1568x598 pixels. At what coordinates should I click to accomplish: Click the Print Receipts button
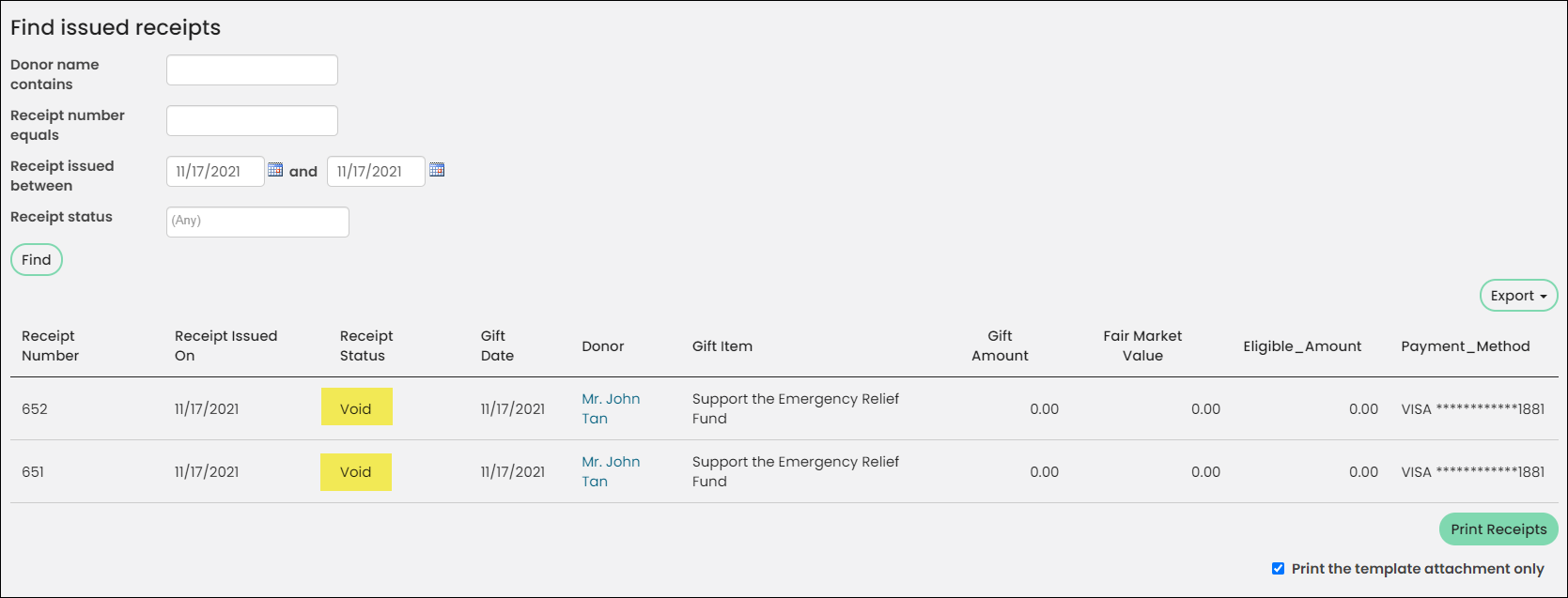[1498, 529]
